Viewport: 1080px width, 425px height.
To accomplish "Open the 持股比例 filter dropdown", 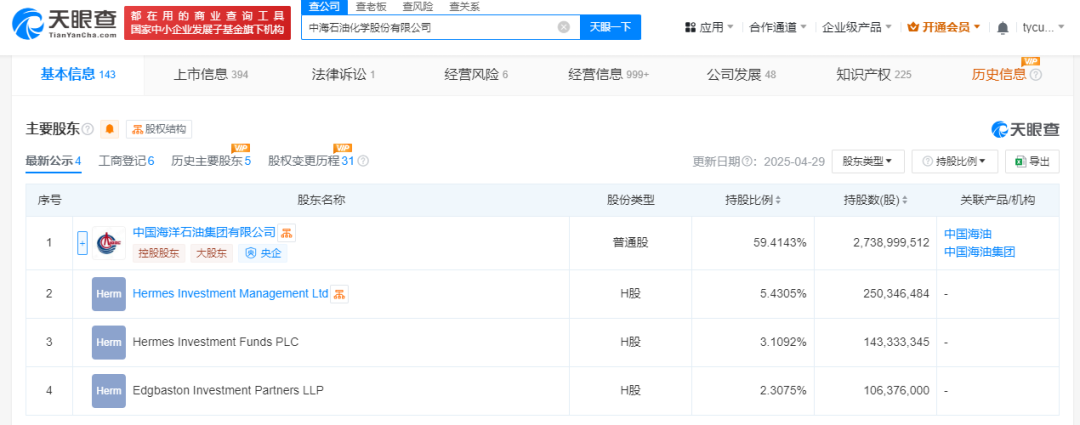I will [x=955, y=161].
